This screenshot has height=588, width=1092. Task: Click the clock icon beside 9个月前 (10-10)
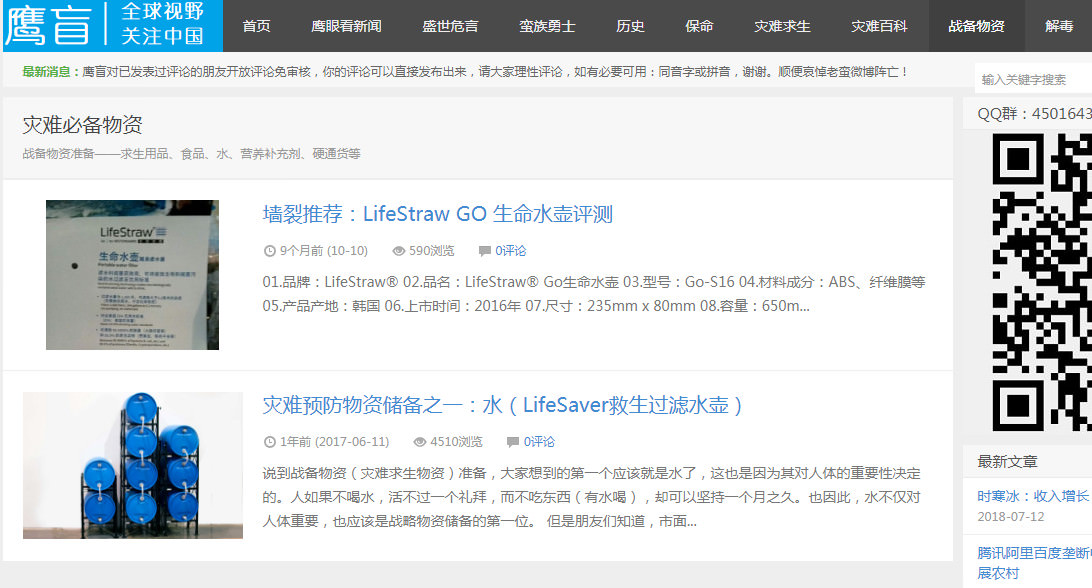(269, 251)
